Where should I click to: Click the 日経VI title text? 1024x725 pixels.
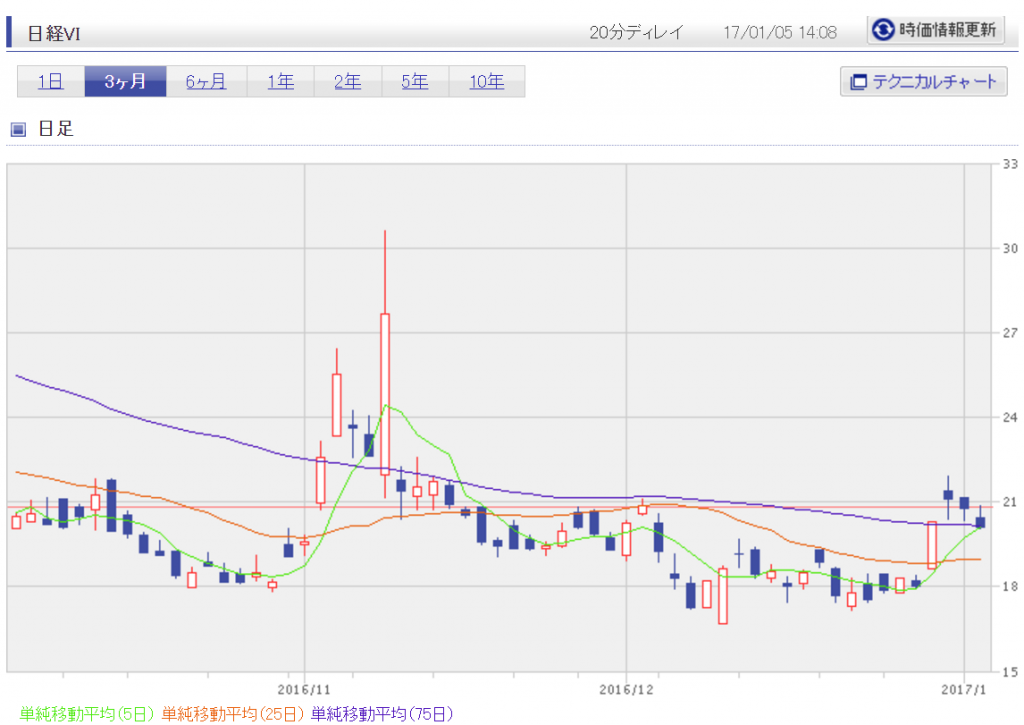tap(54, 33)
